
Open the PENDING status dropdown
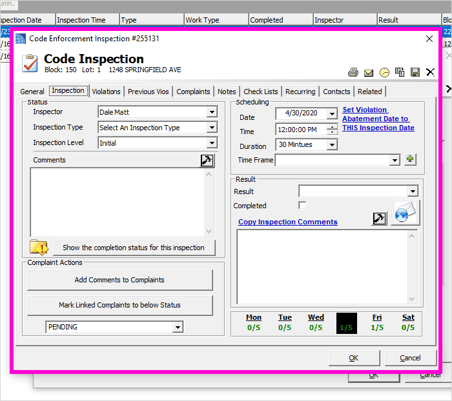coord(114,327)
